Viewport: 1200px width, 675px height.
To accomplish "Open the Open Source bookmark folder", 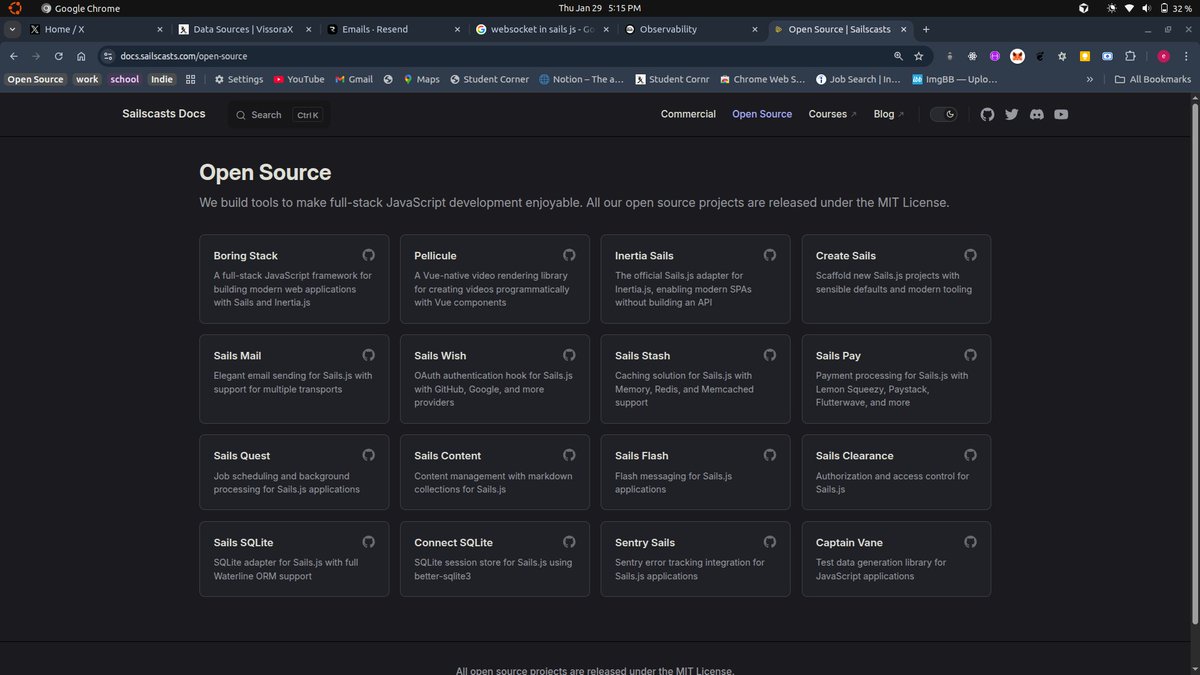I will [36, 79].
